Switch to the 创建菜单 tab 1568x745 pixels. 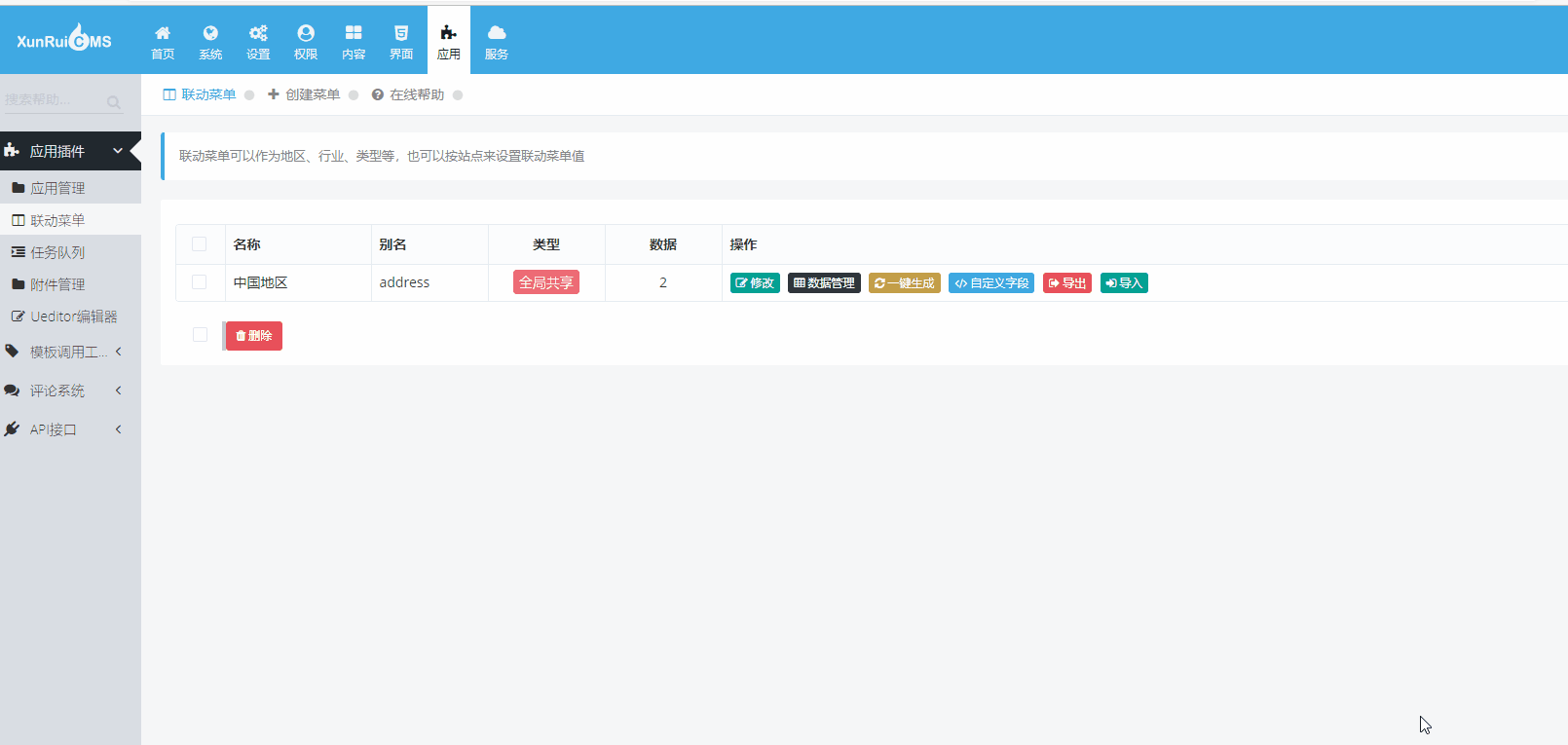point(304,94)
